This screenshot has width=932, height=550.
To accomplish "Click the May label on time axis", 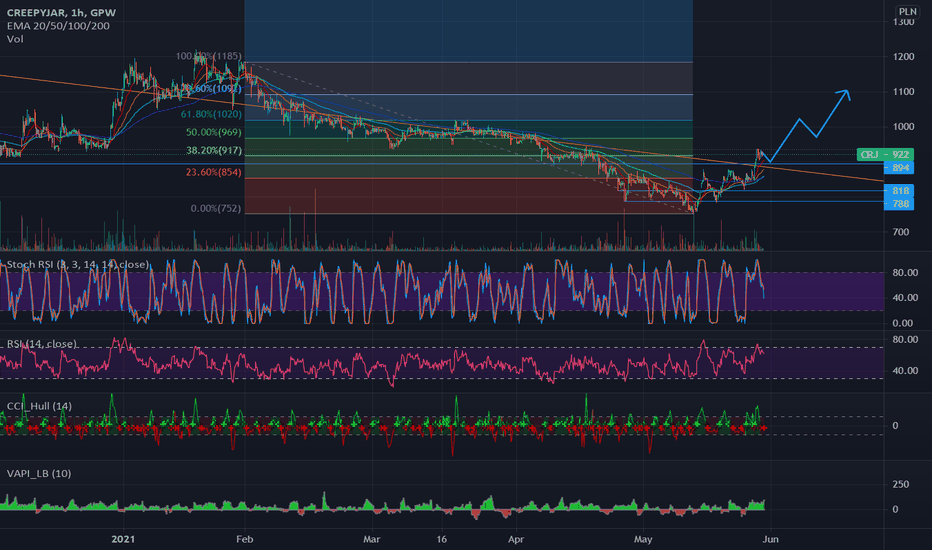I will pos(643,539).
